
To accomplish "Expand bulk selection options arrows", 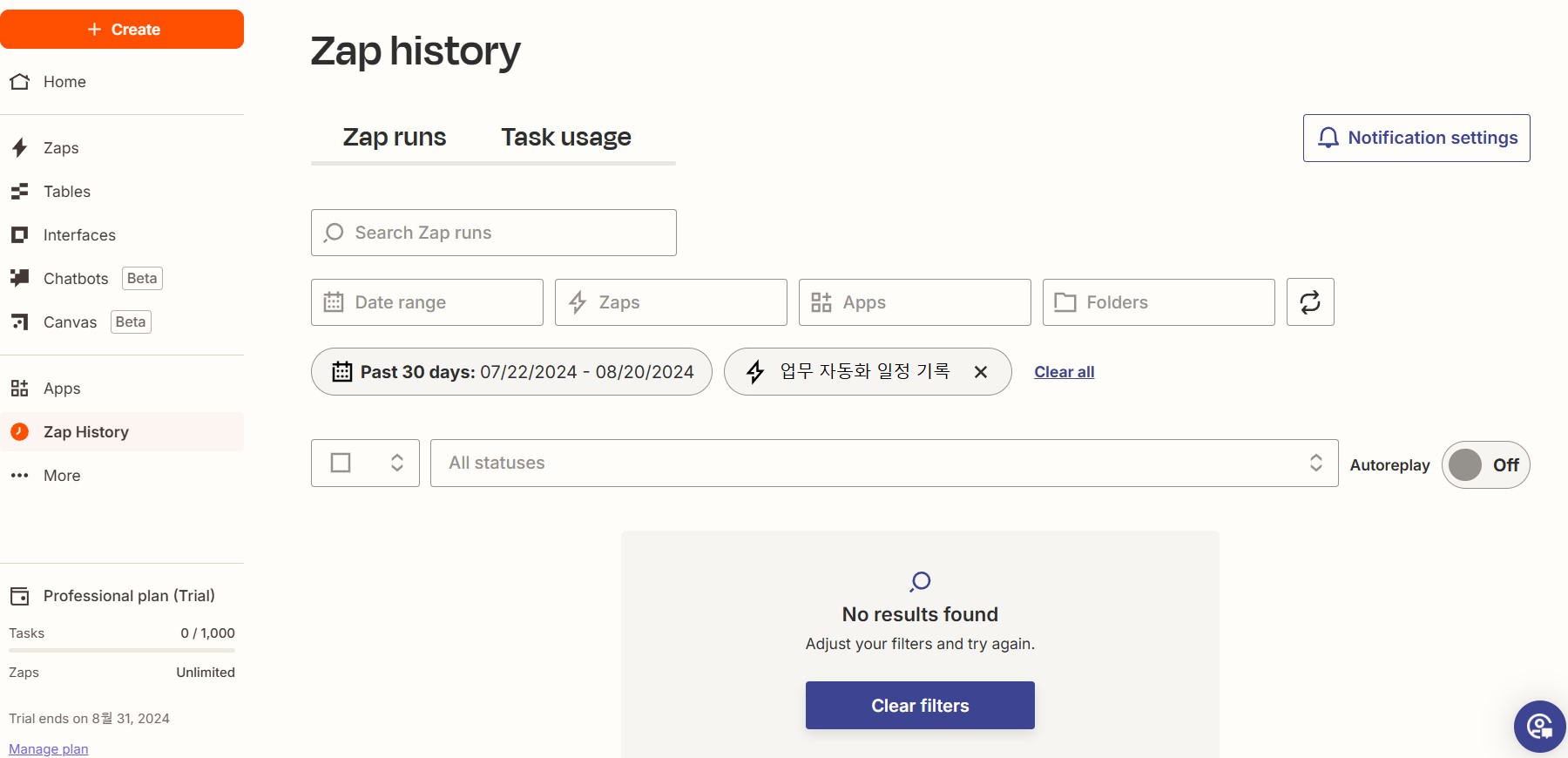I will [397, 463].
